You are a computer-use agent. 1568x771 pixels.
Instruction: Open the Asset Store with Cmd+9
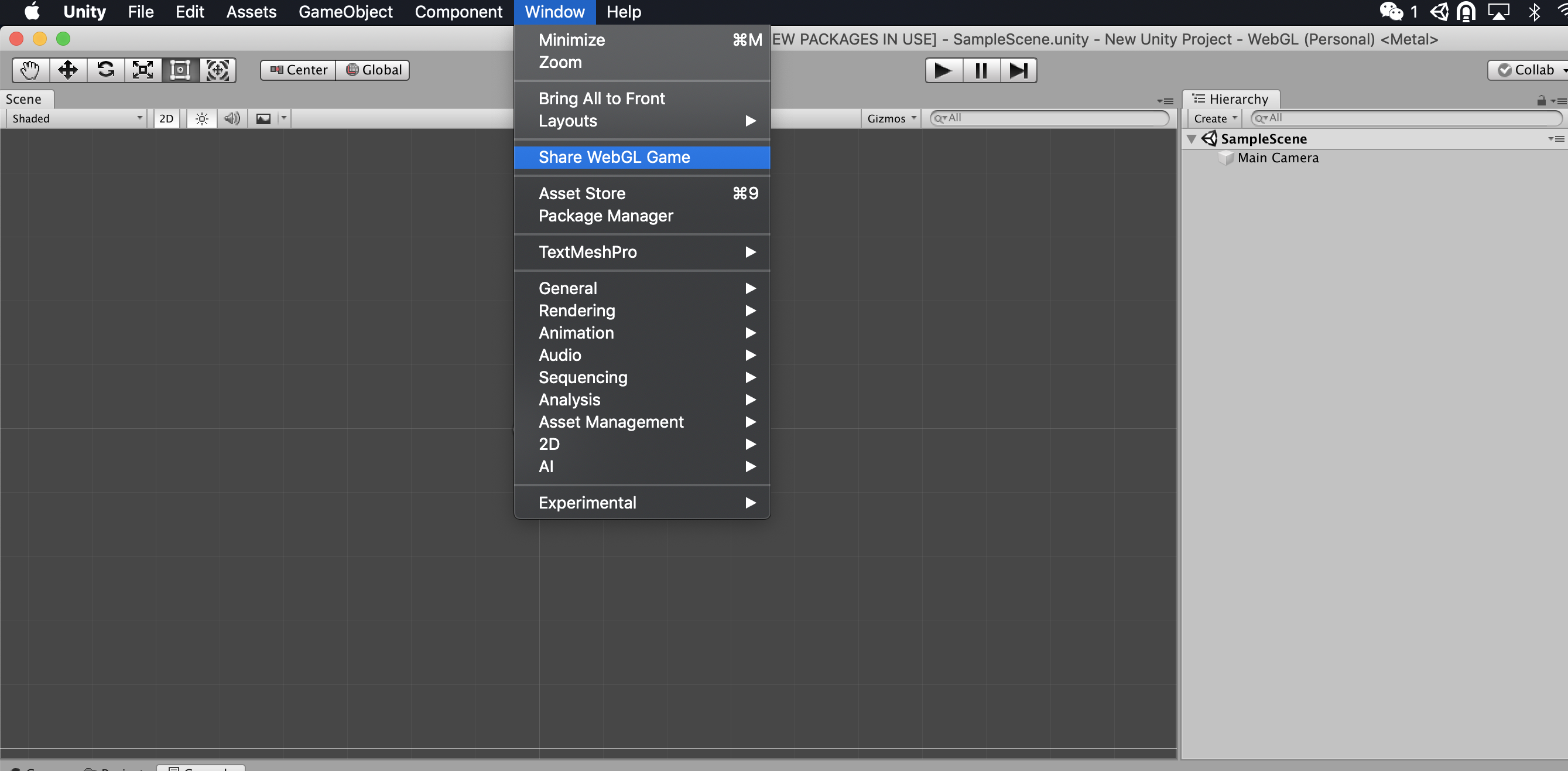[x=582, y=193]
